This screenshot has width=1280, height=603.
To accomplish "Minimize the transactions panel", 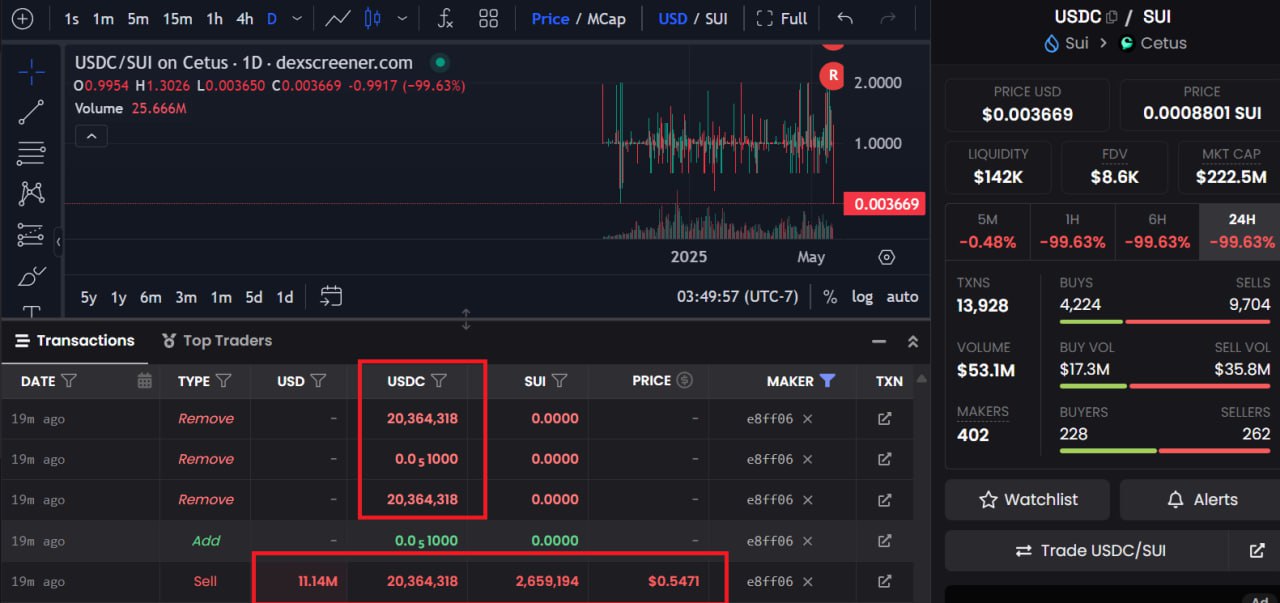I will pos(879,341).
